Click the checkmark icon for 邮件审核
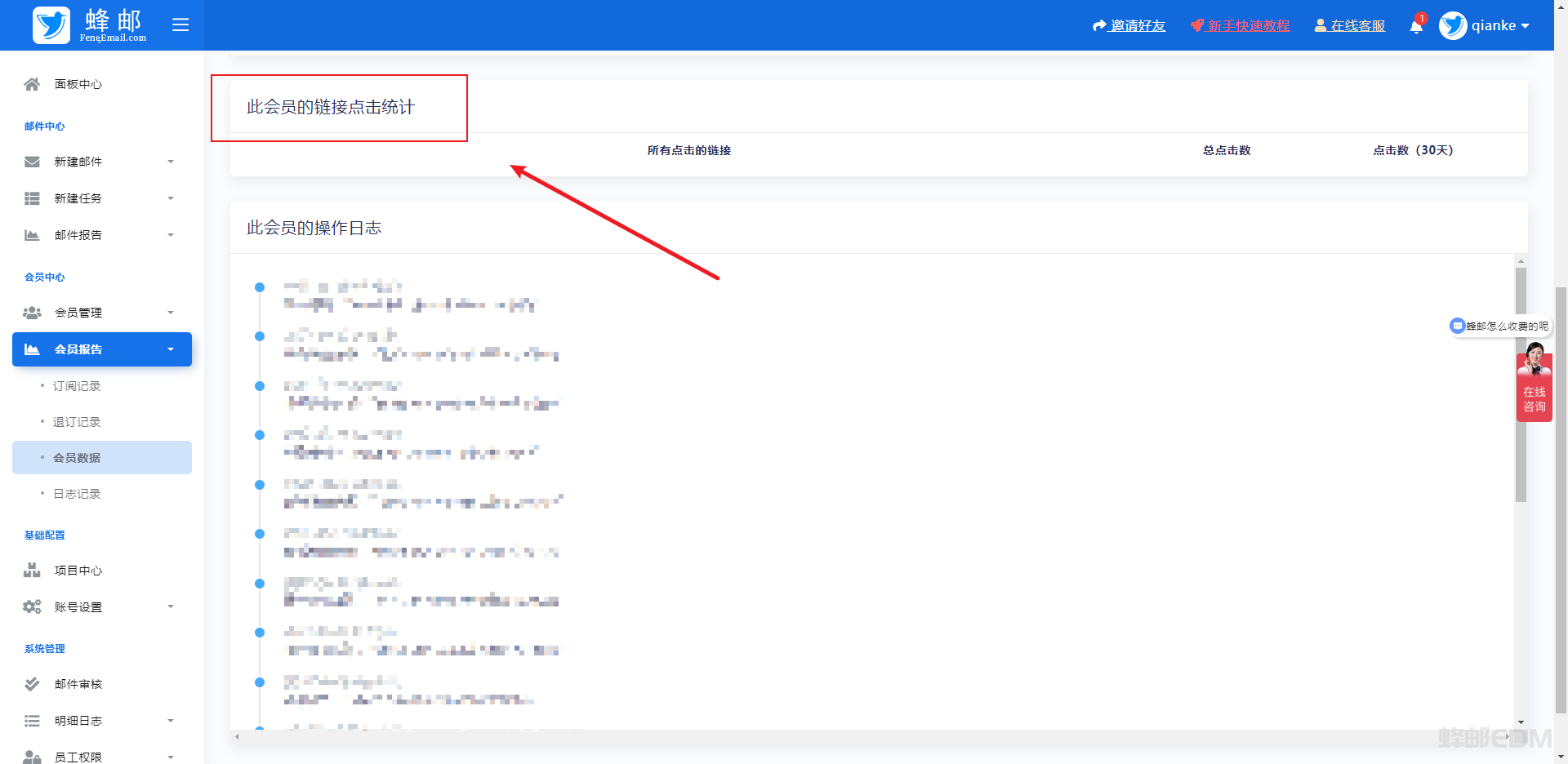 click(32, 684)
